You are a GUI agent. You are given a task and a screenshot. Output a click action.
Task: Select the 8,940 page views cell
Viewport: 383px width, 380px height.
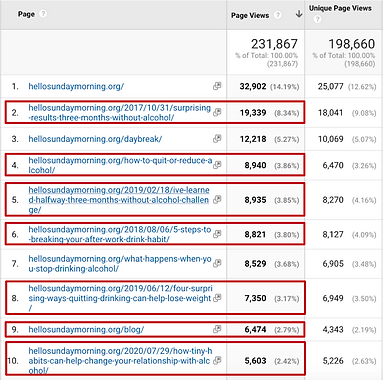click(x=255, y=165)
